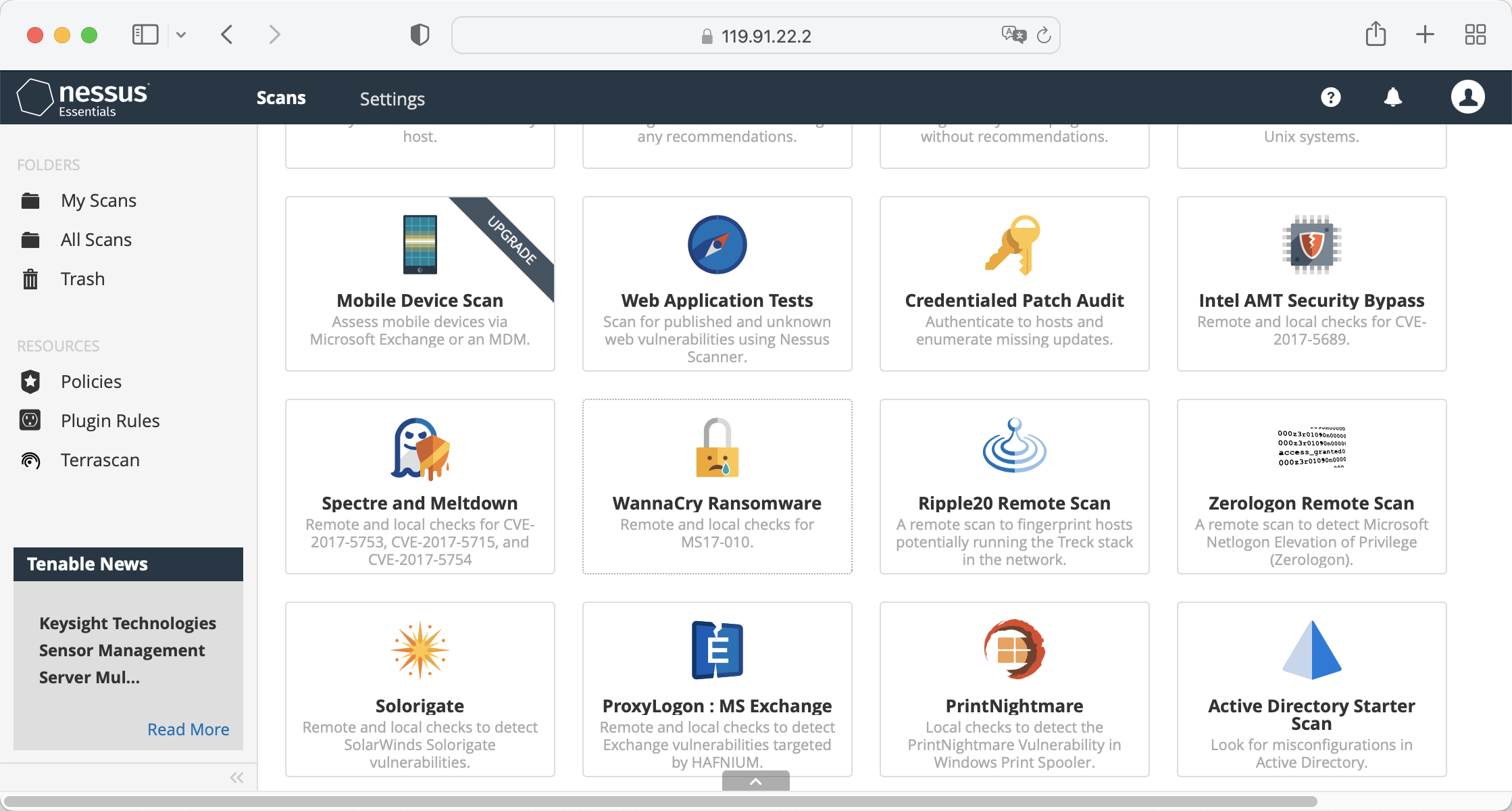Open the Settings tab
The width and height of the screenshot is (1512, 811).
(392, 99)
